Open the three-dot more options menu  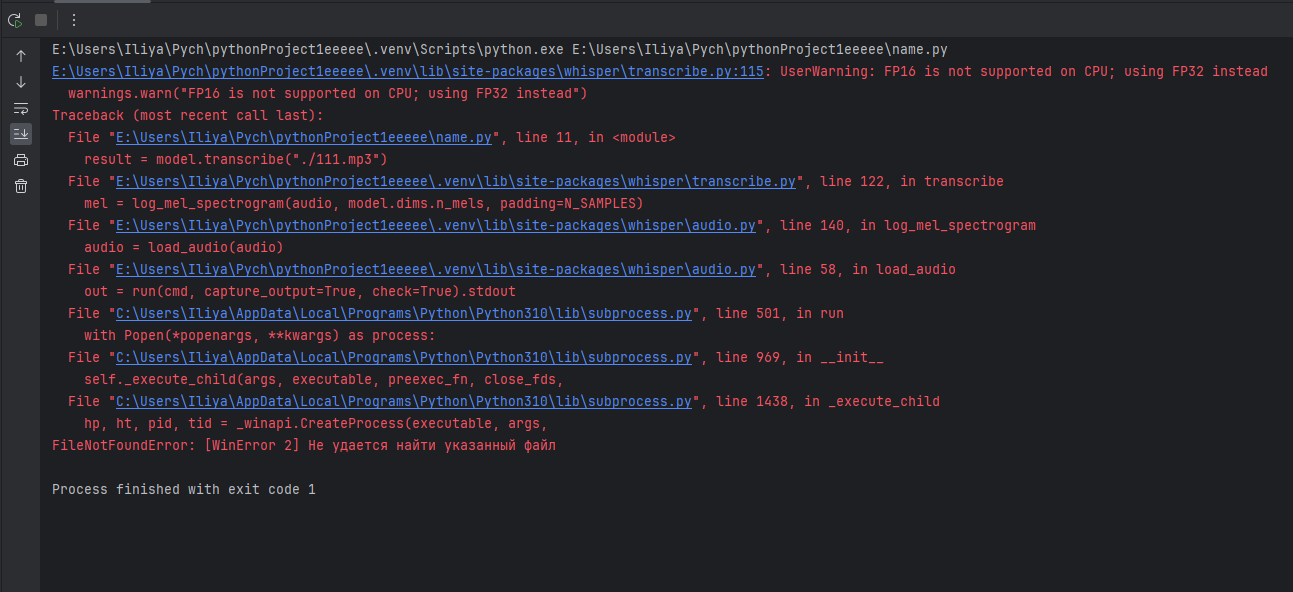tap(73, 20)
